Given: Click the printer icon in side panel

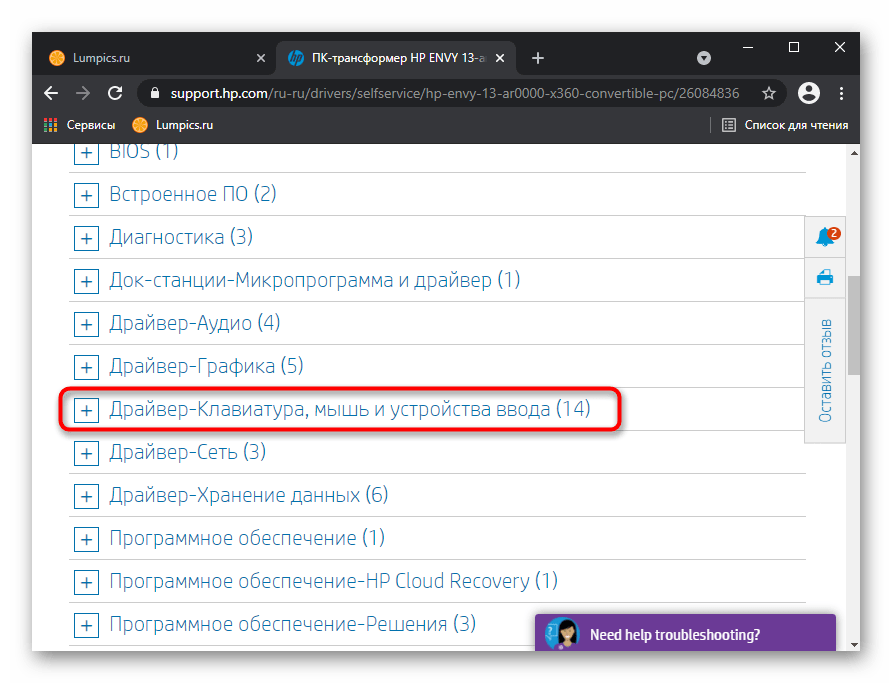Looking at the screenshot, I should pyautogui.click(x=825, y=278).
